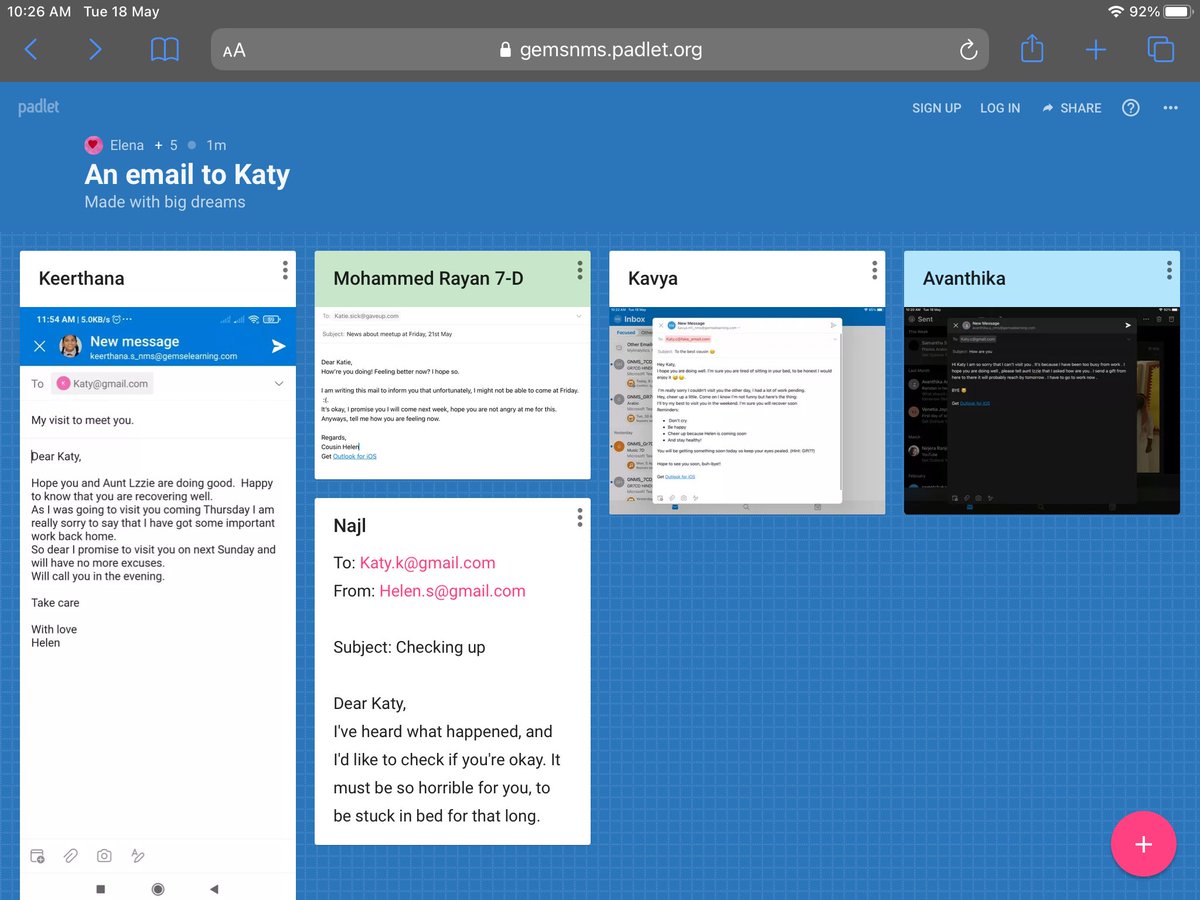Tap the Android home circle button
Viewport: 1200px width, 900px height.
(158, 888)
